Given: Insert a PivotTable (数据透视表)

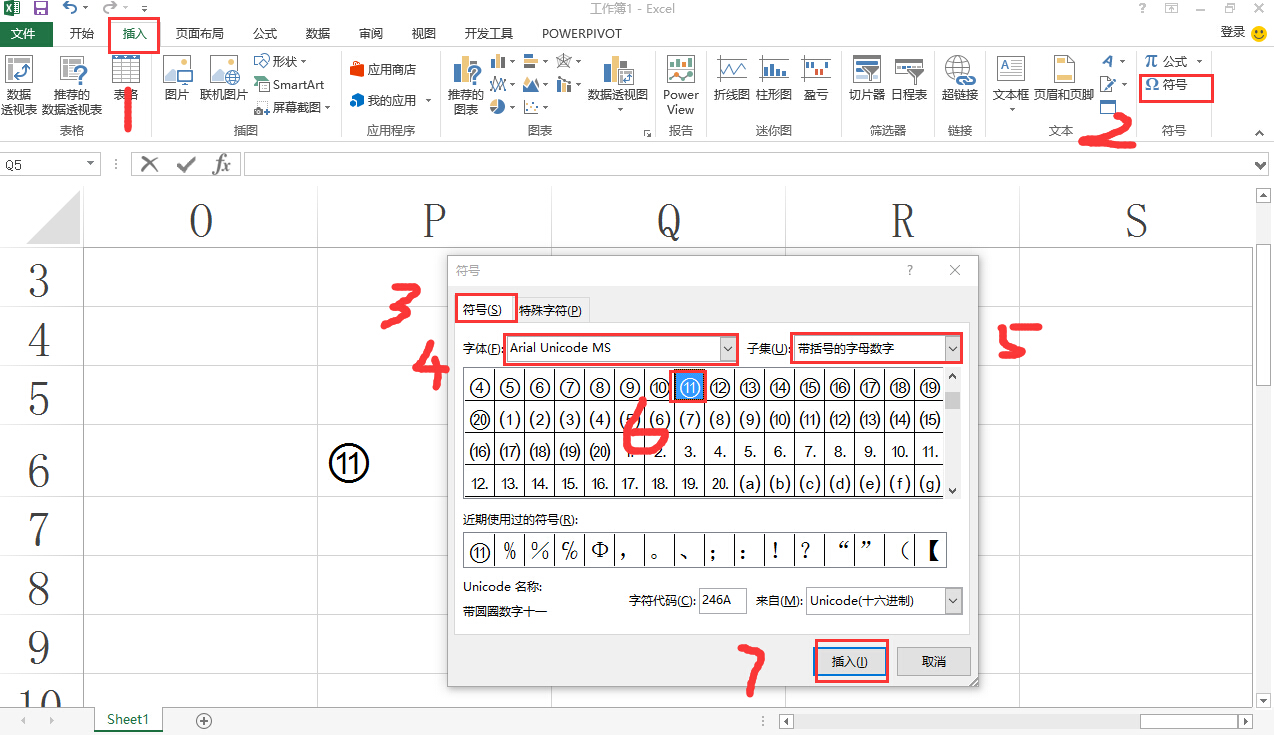Looking at the screenshot, I should [19, 85].
